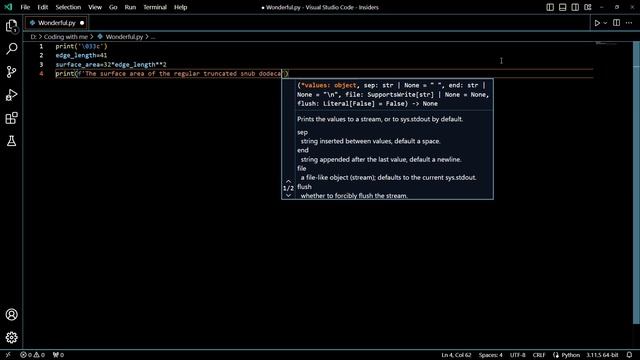Click the print('\033c') line
The image size is (640, 360).
(x=81, y=46)
